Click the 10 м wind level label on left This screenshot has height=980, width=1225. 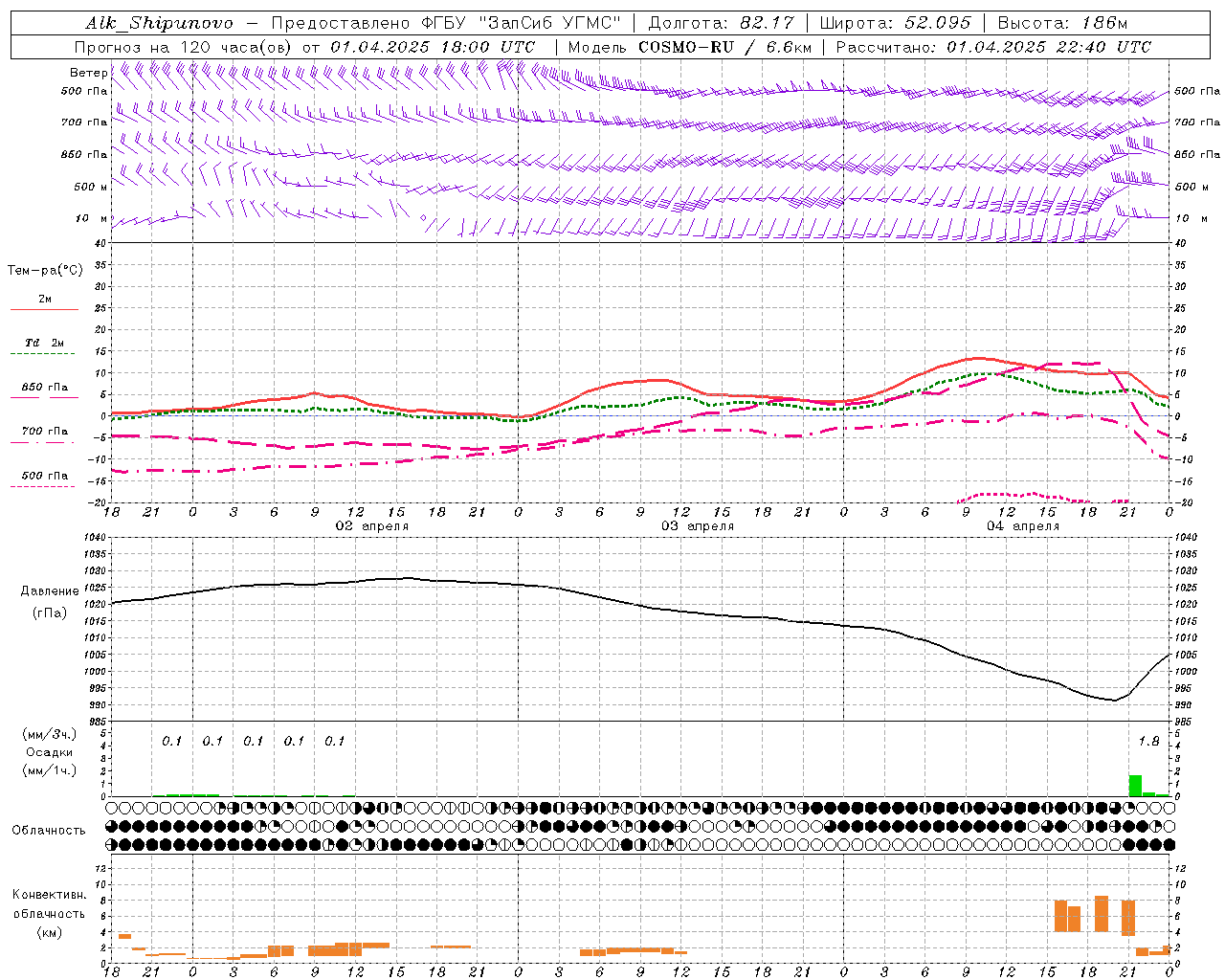(91, 218)
